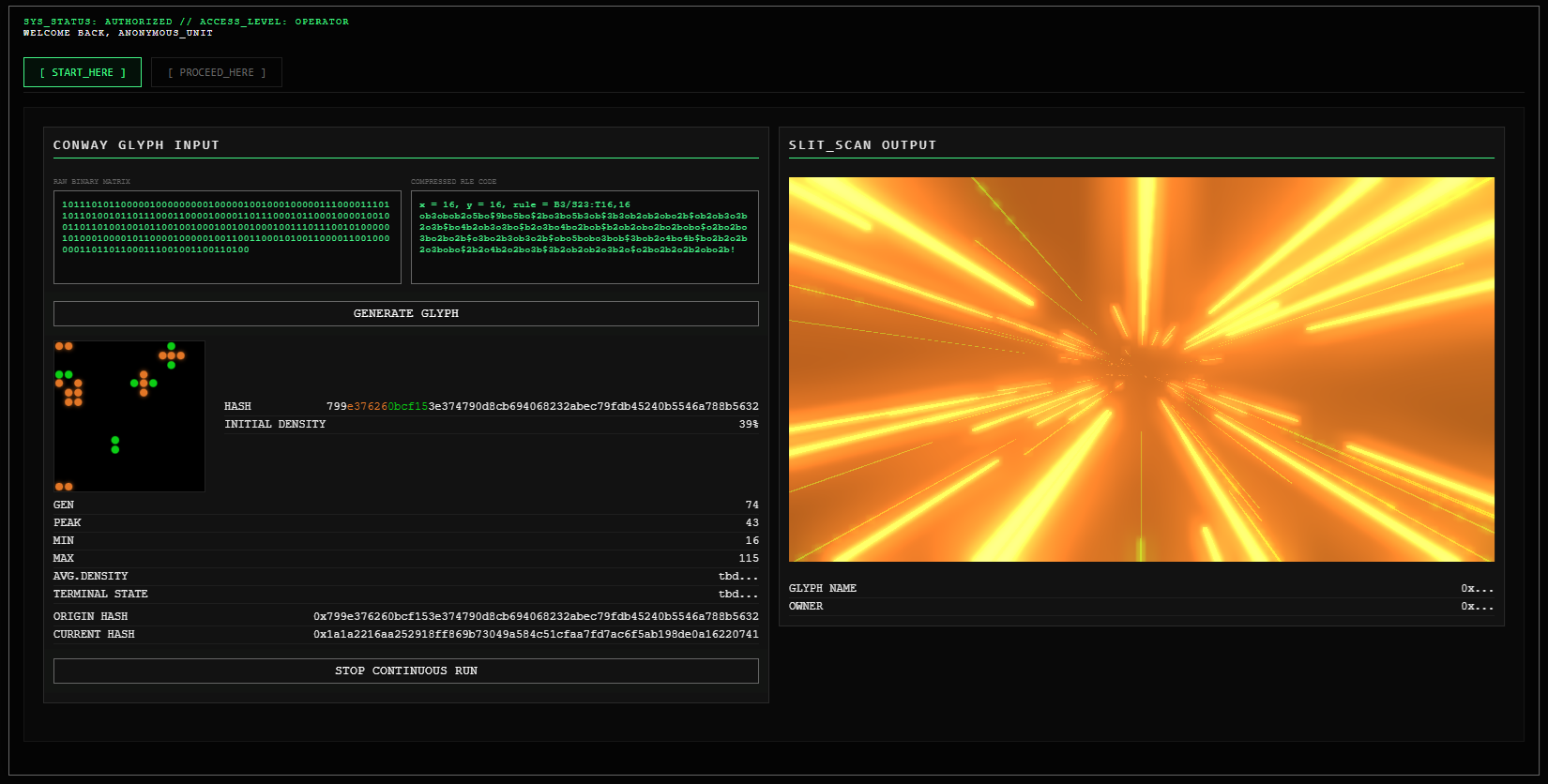The width and height of the screenshot is (1548, 784).
Task: Select the ORIGIN HASH value
Action: pyautogui.click(x=536, y=616)
